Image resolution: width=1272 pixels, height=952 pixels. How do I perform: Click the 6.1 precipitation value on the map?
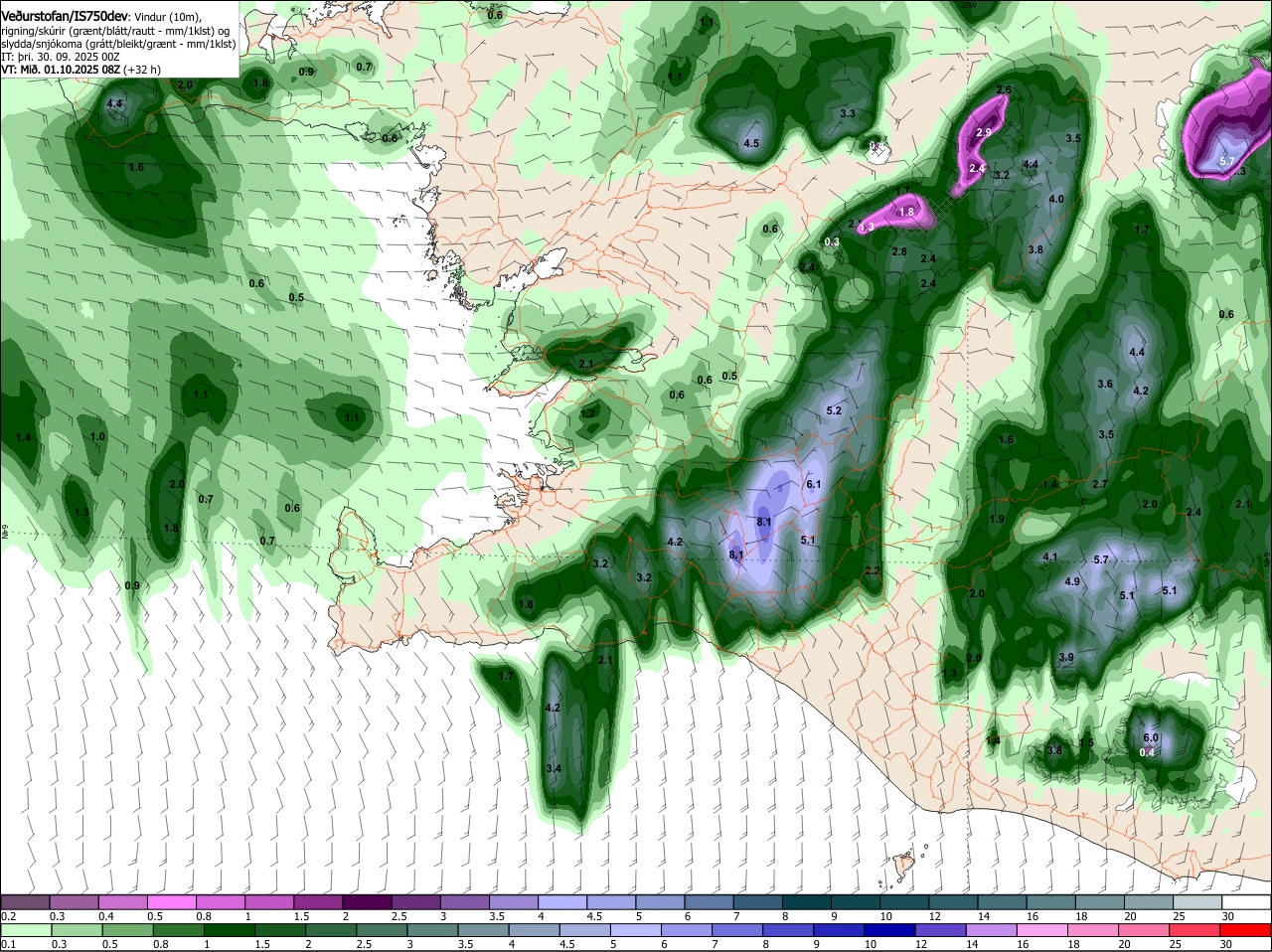(x=814, y=484)
